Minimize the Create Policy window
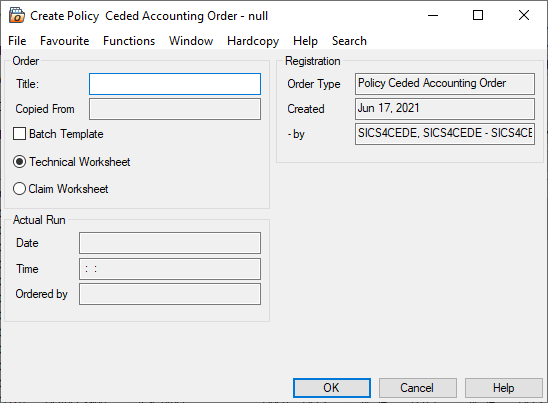 [433, 15]
